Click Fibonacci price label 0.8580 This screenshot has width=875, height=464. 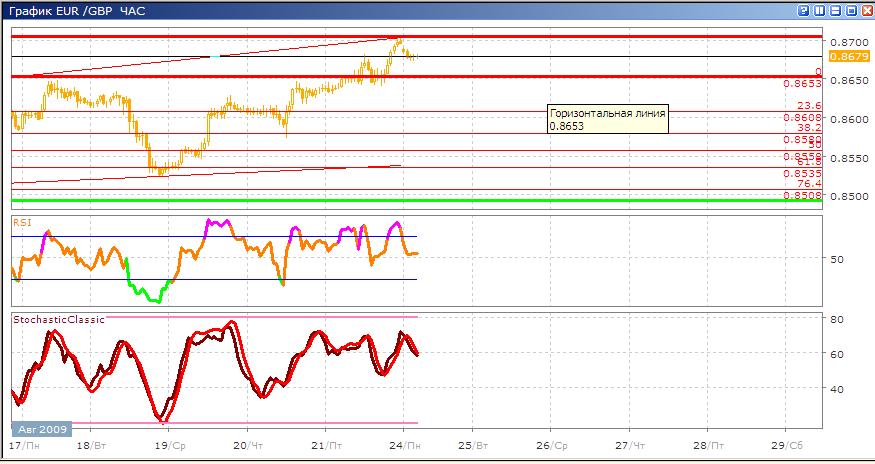[802, 140]
